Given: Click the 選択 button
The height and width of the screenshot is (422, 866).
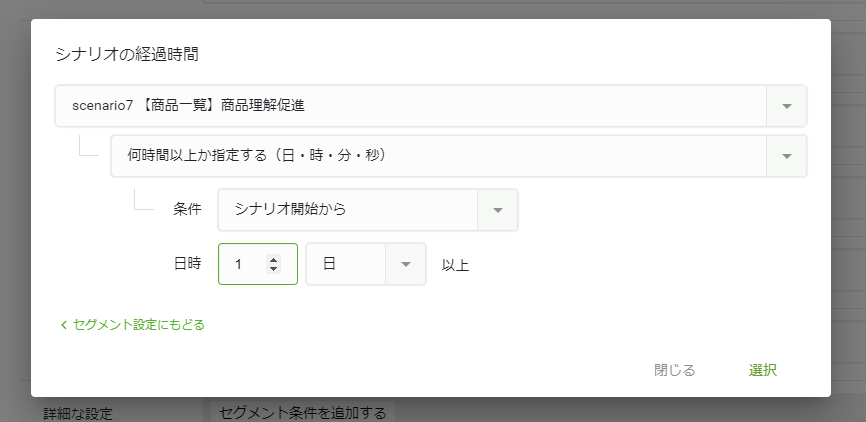Looking at the screenshot, I should (763, 370).
